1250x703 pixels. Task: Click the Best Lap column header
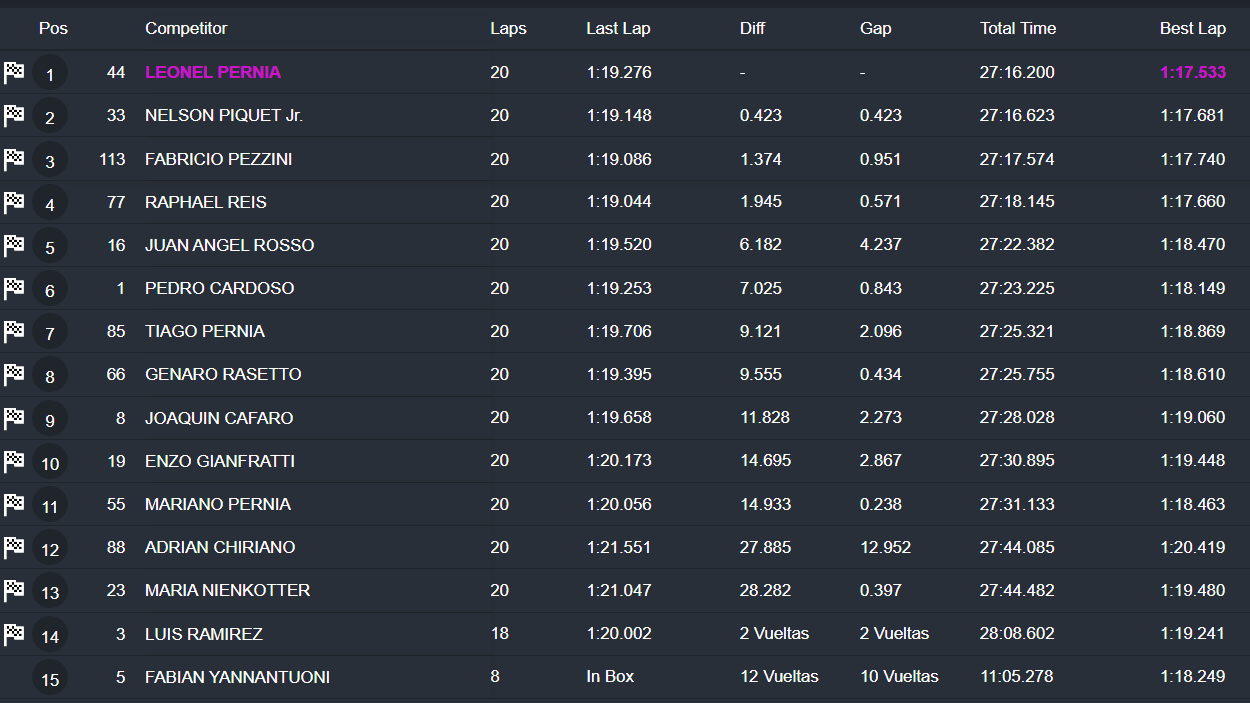click(1192, 28)
